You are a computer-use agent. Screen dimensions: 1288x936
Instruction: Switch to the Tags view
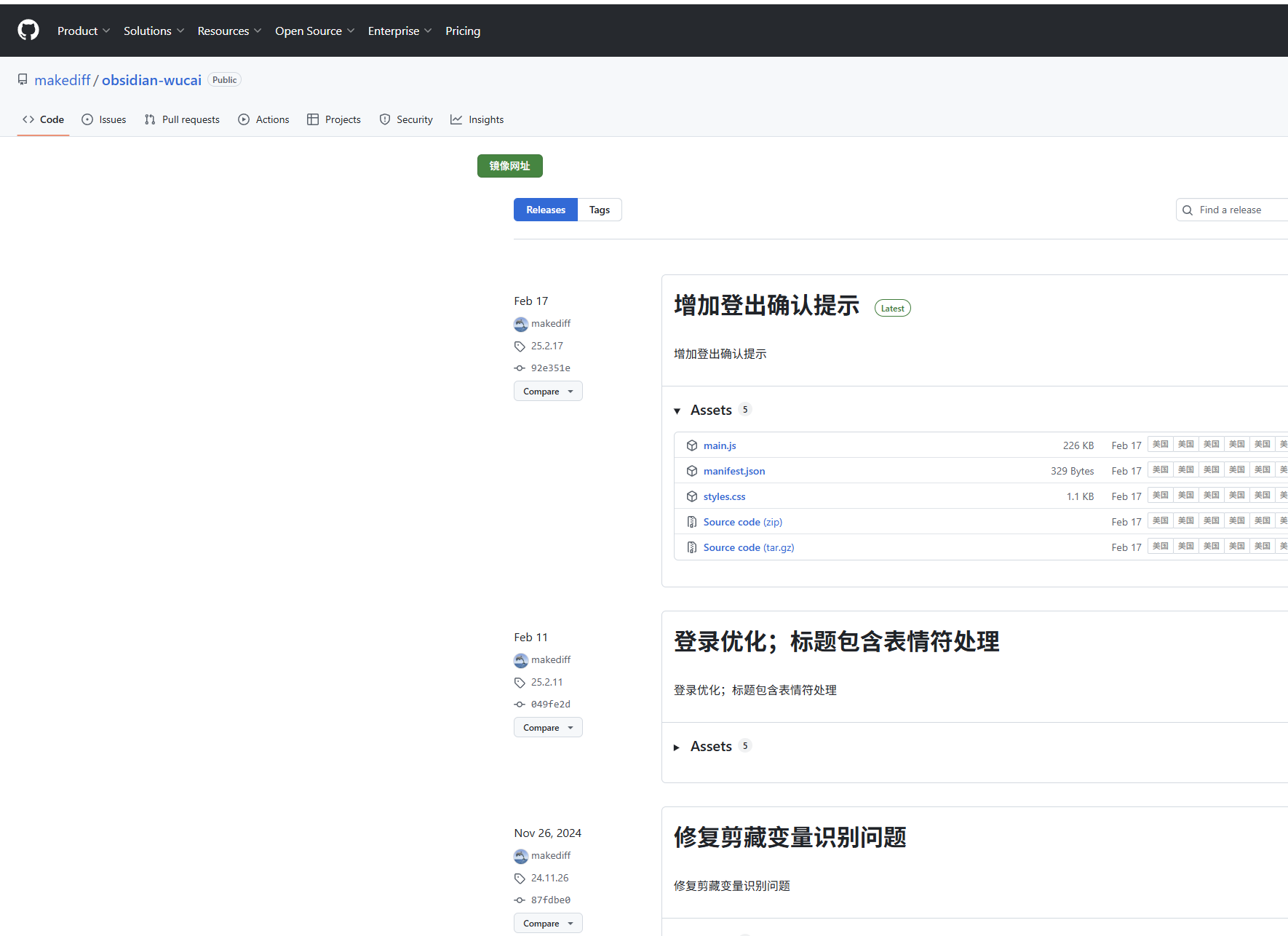[x=600, y=210]
